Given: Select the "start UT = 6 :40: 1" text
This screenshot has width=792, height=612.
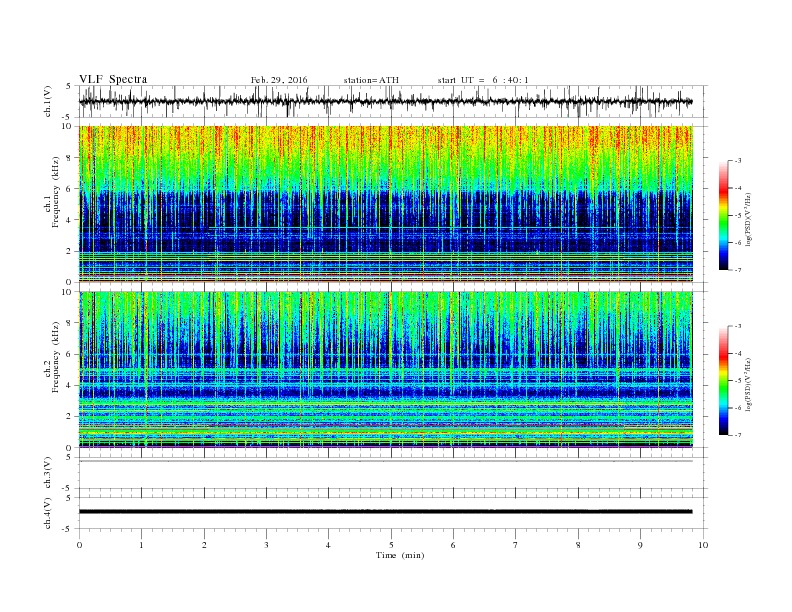Looking at the screenshot, I should click(483, 80).
